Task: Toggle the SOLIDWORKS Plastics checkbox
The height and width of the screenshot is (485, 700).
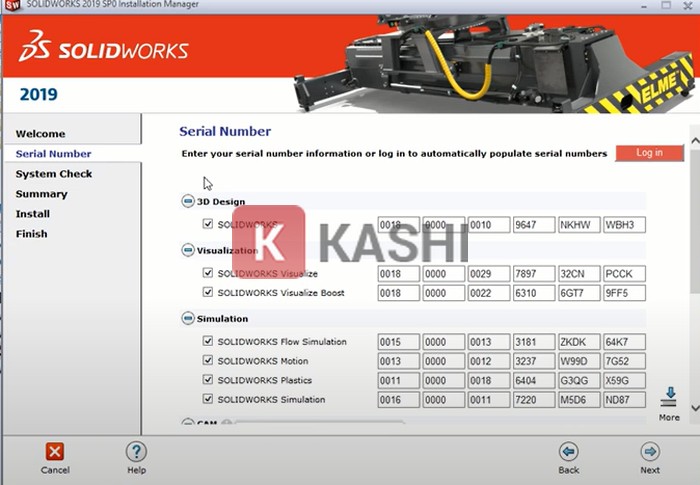Action: [x=208, y=381]
